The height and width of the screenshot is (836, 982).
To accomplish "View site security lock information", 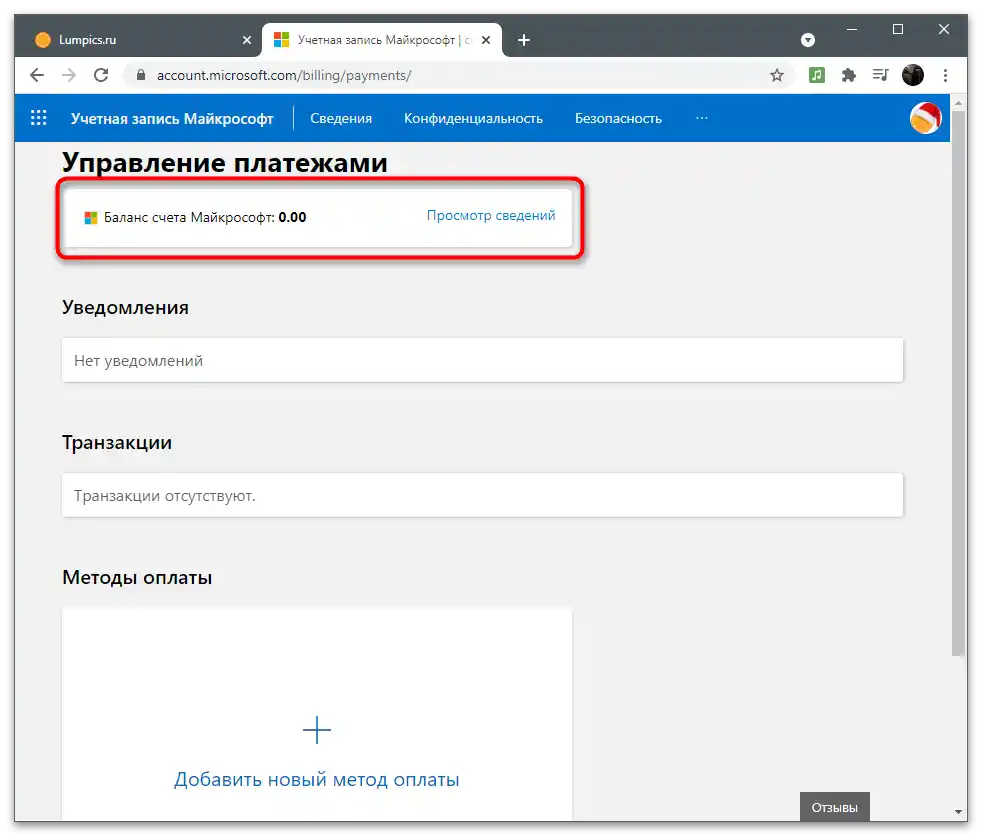I will pyautogui.click(x=141, y=75).
